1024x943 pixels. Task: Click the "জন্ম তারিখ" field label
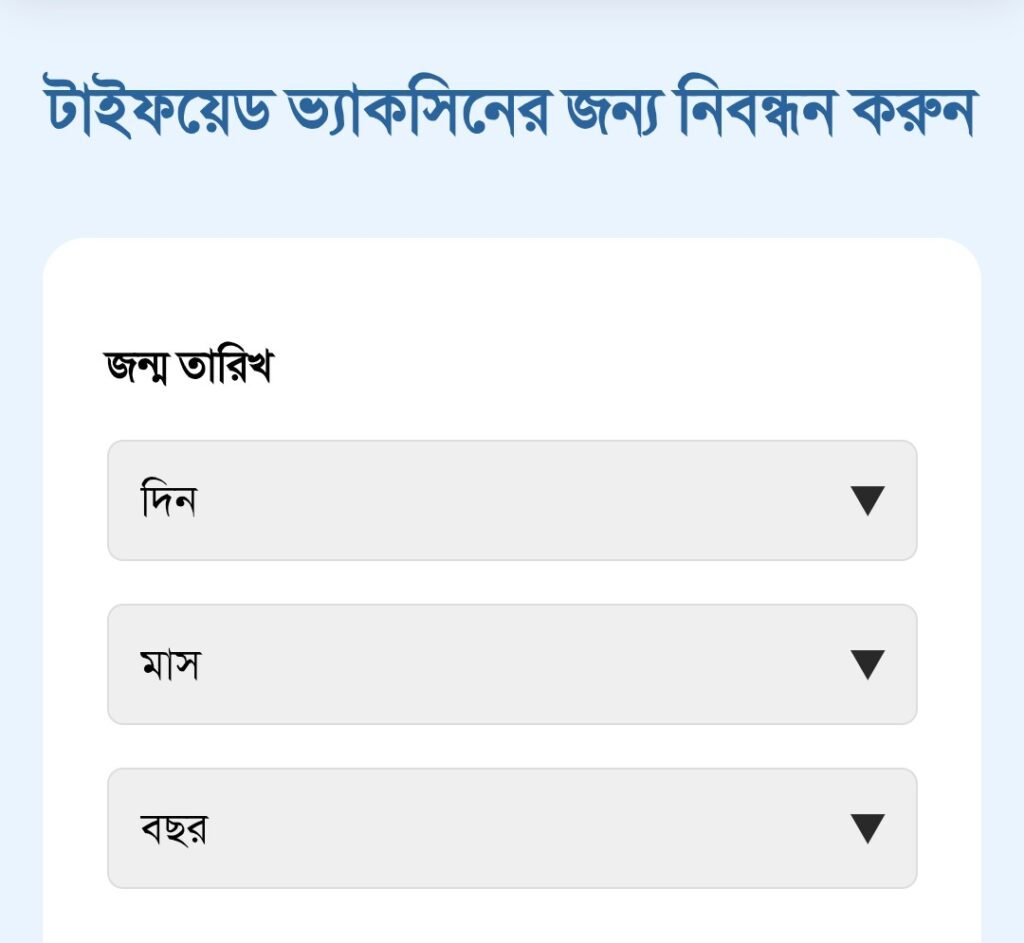coord(189,368)
